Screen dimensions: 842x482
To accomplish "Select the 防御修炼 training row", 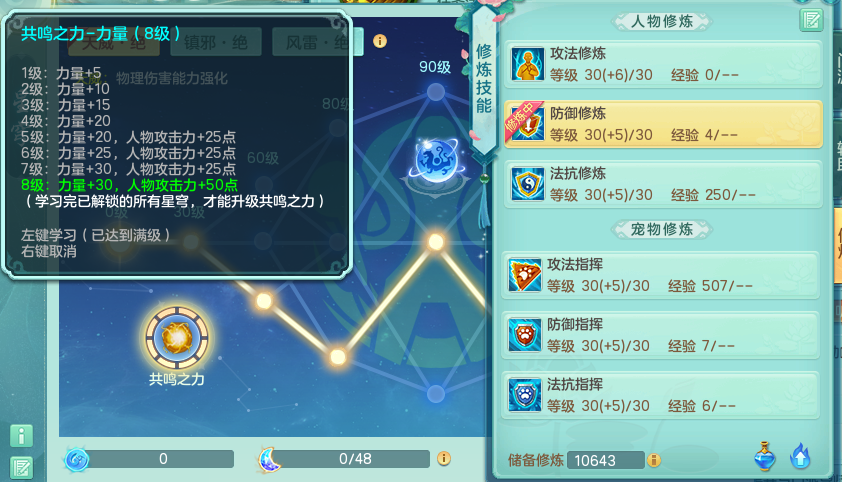I will tap(663, 124).
